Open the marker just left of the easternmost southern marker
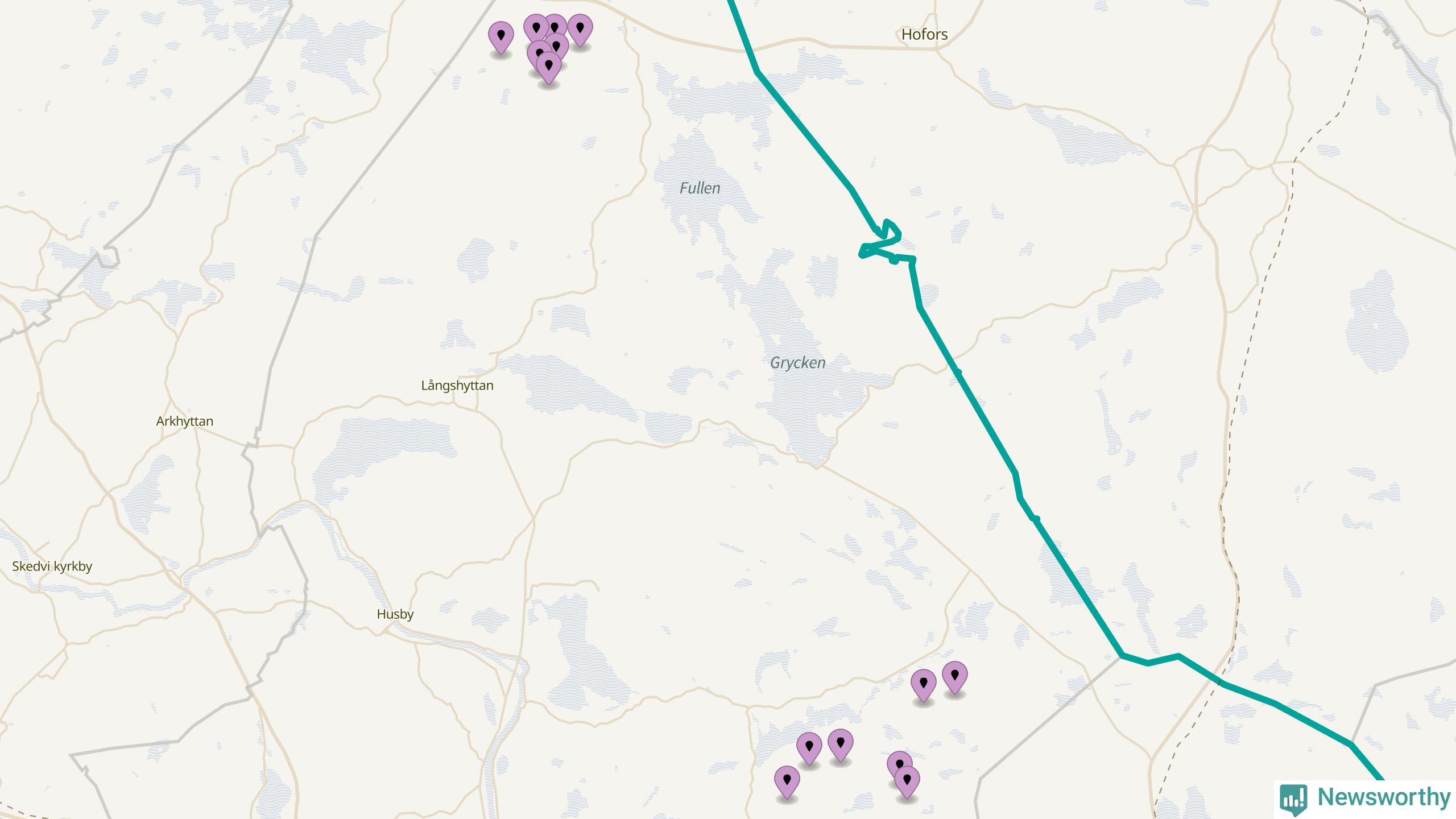The height and width of the screenshot is (819, 1456). pyautogui.click(x=923, y=685)
